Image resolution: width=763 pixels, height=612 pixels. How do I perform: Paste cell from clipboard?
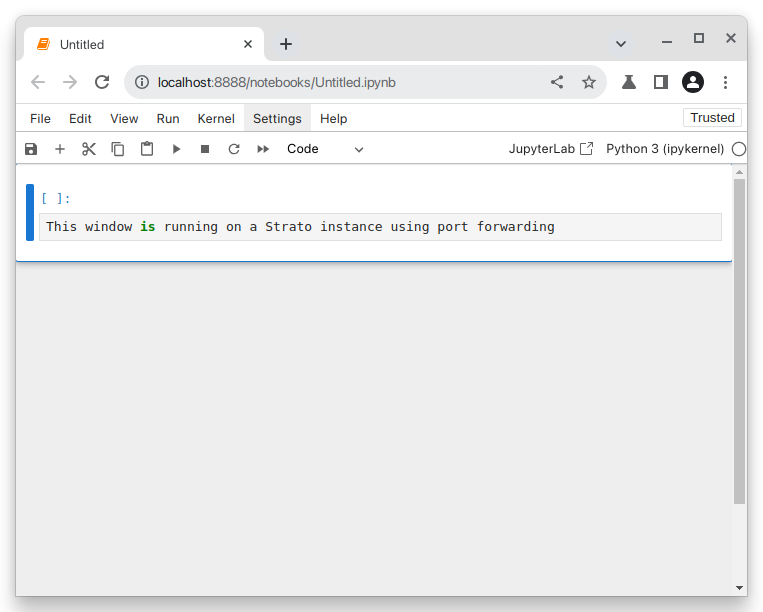click(x=147, y=149)
